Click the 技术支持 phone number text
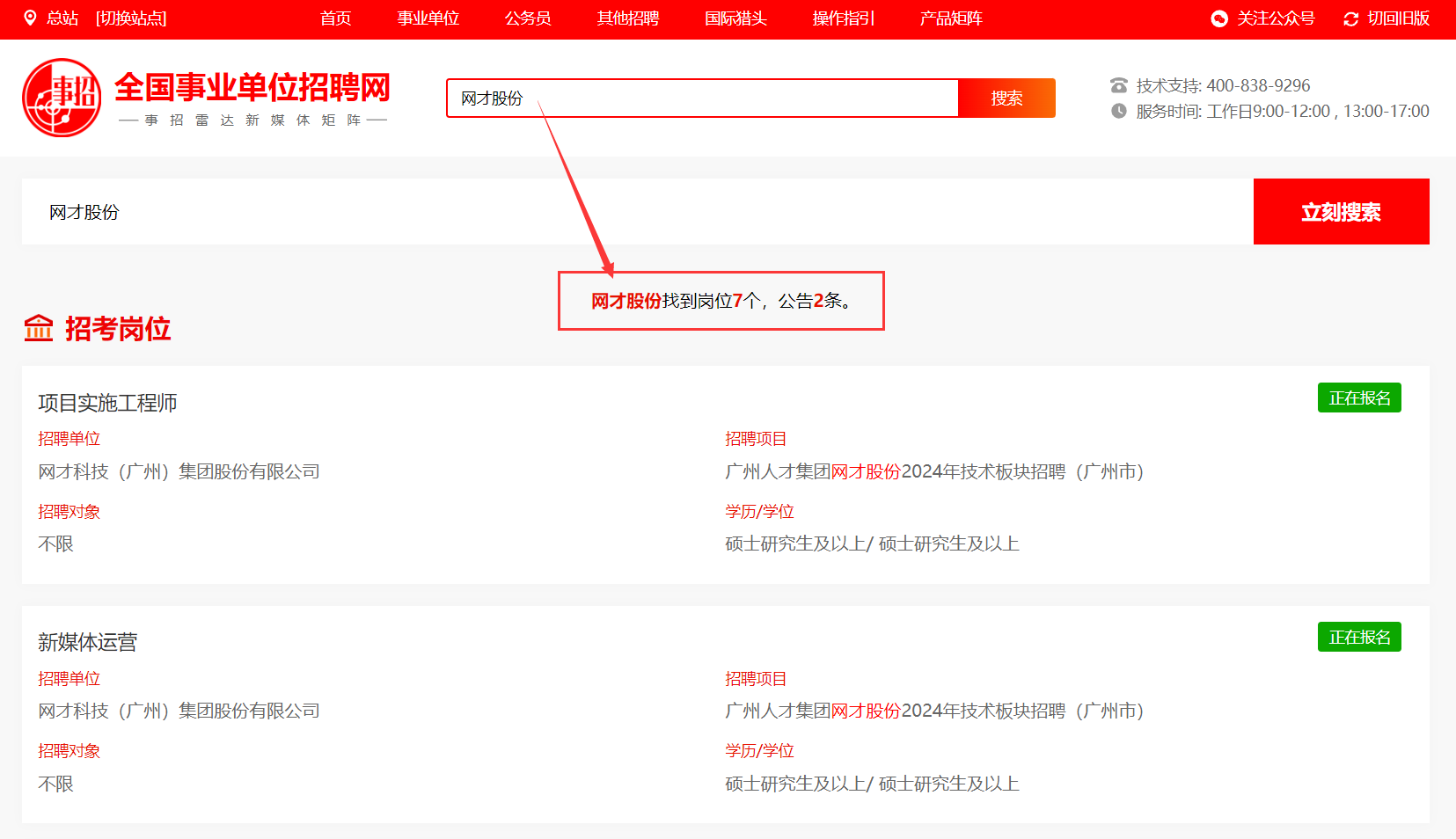Screen dimensions: 1456x839 click(1223, 85)
